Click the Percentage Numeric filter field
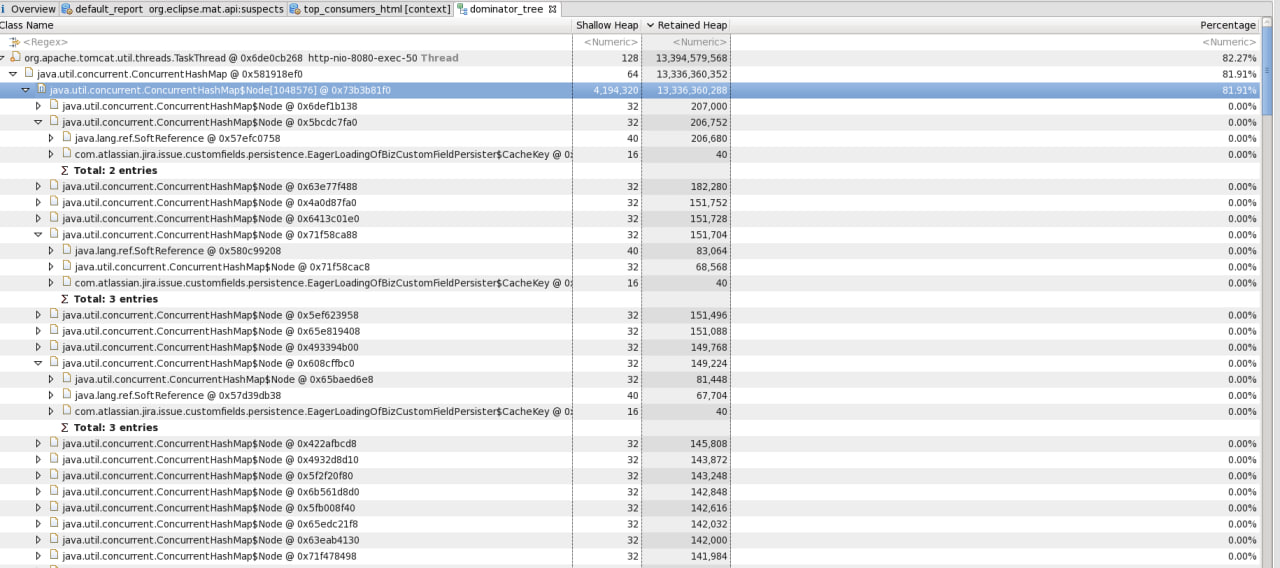The height and width of the screenshot is (568, 1280). point(995,42)
